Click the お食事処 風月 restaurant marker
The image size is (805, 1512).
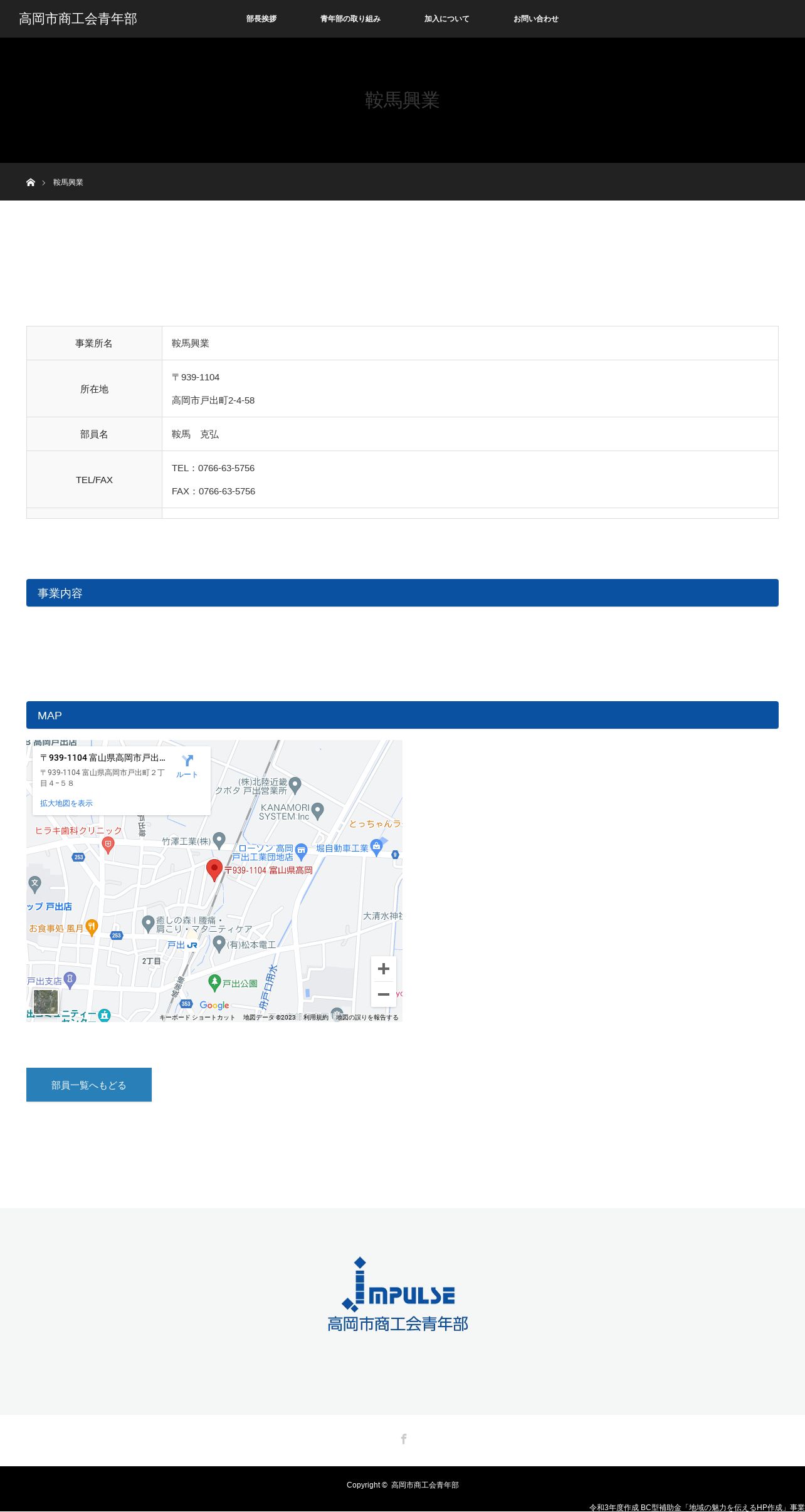tap(92, 928)
